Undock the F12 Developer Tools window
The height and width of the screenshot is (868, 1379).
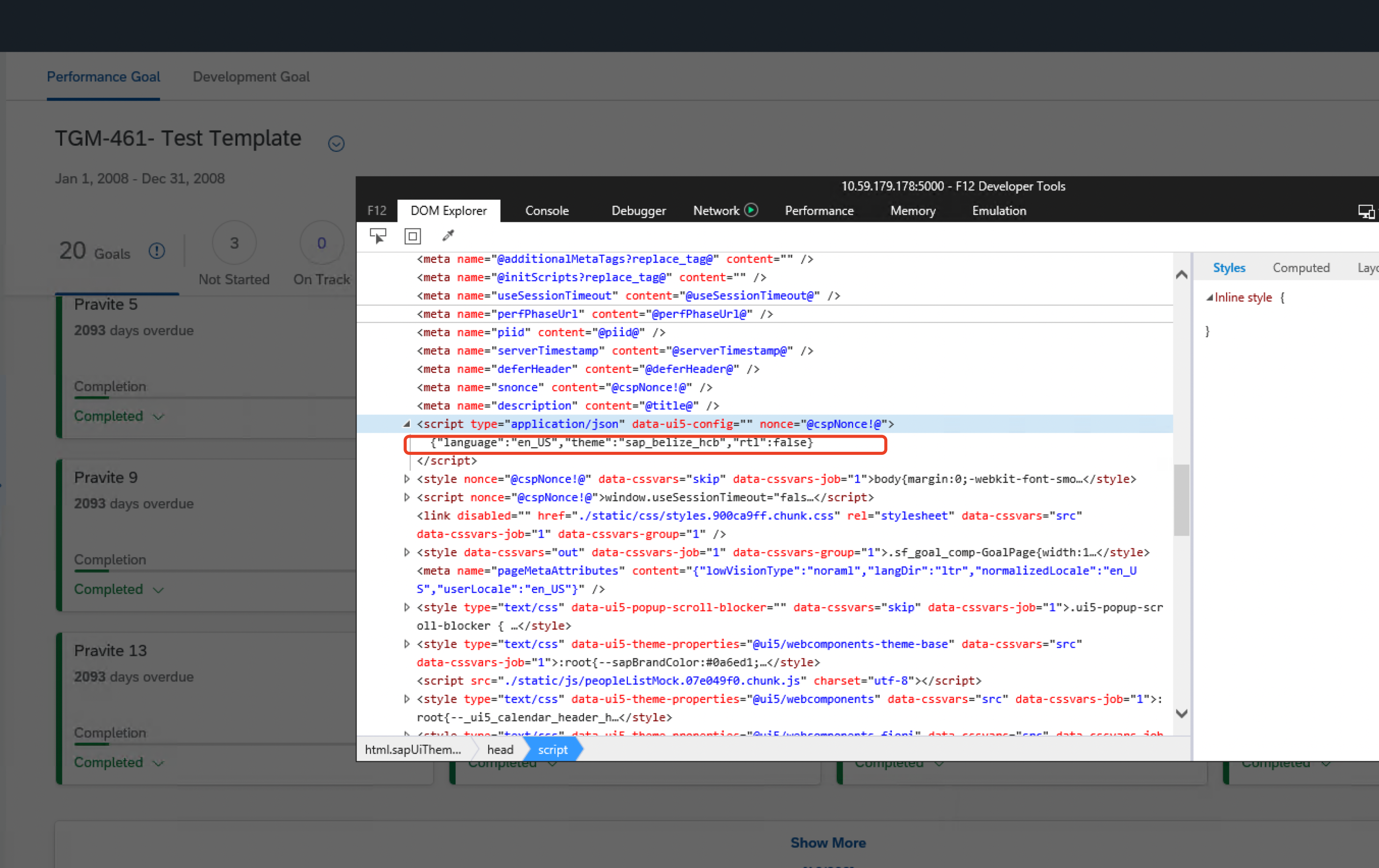(x=1366, y=211)
